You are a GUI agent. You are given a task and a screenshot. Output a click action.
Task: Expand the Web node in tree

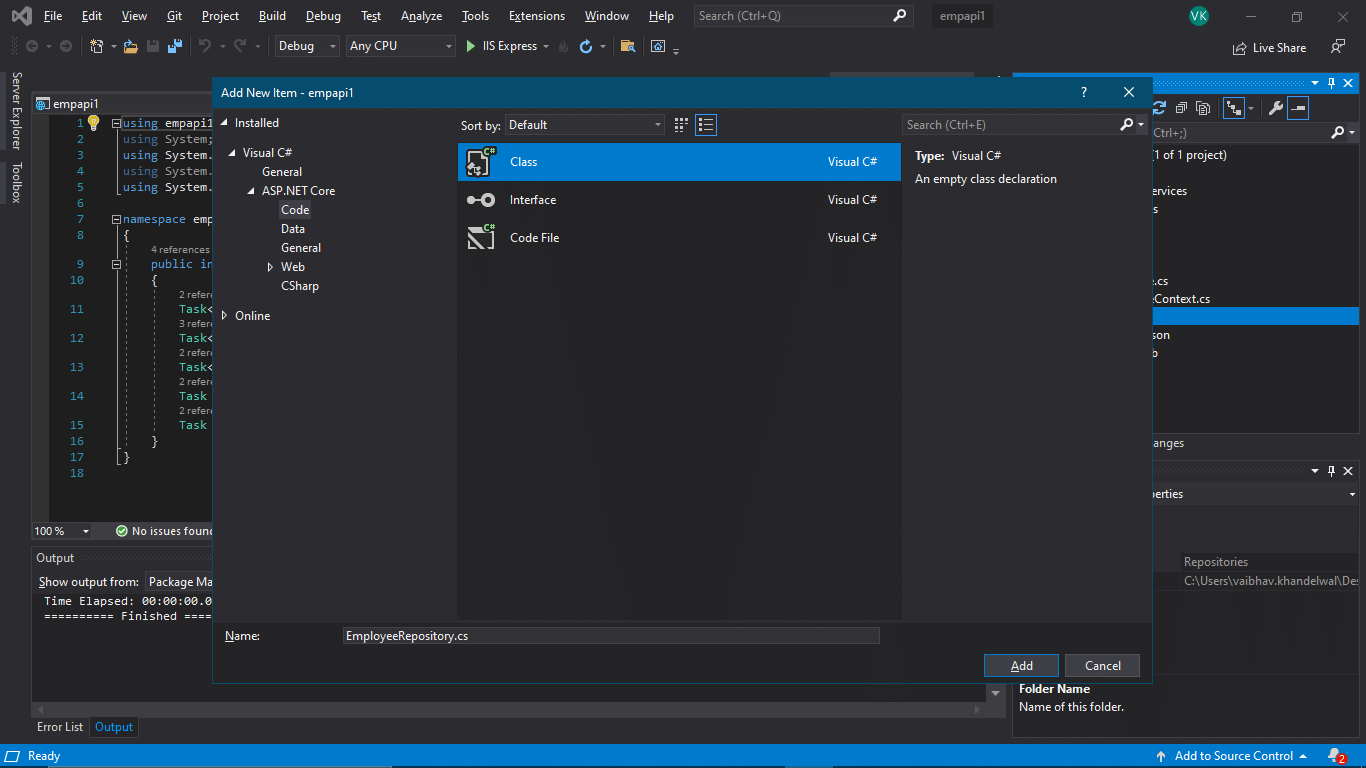point(270,267)
